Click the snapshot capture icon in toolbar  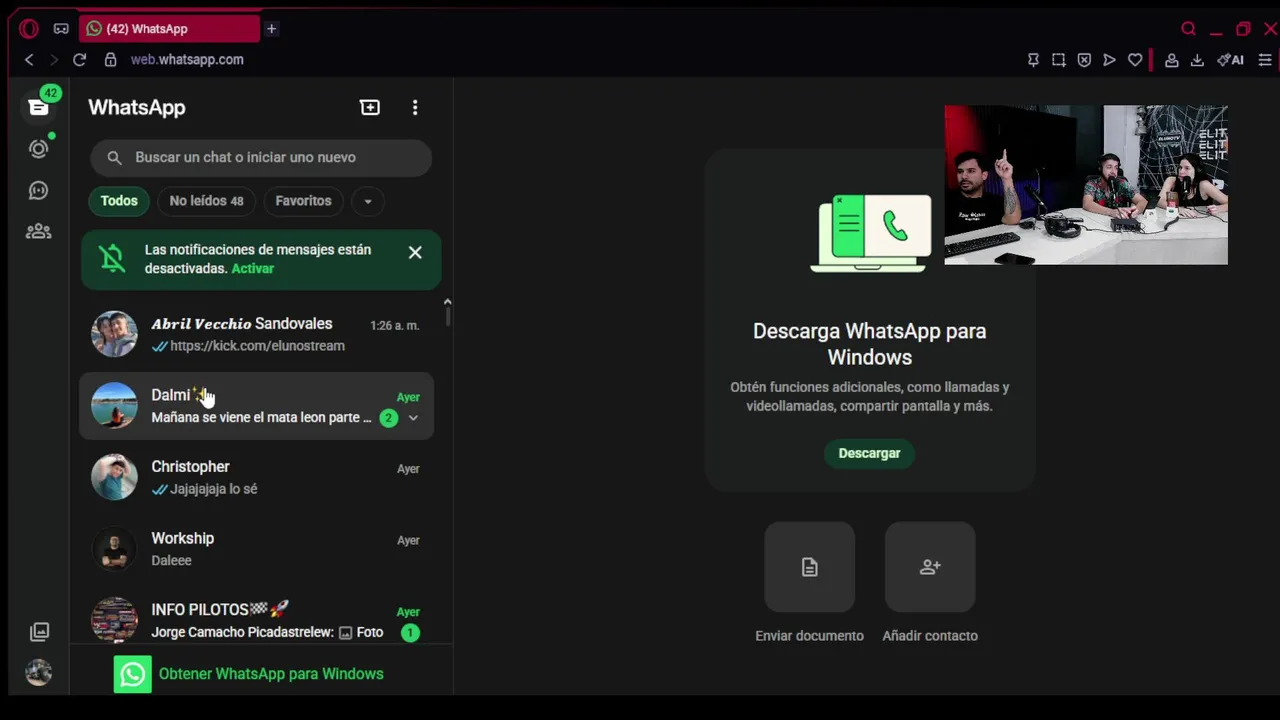pos(1059,60)
